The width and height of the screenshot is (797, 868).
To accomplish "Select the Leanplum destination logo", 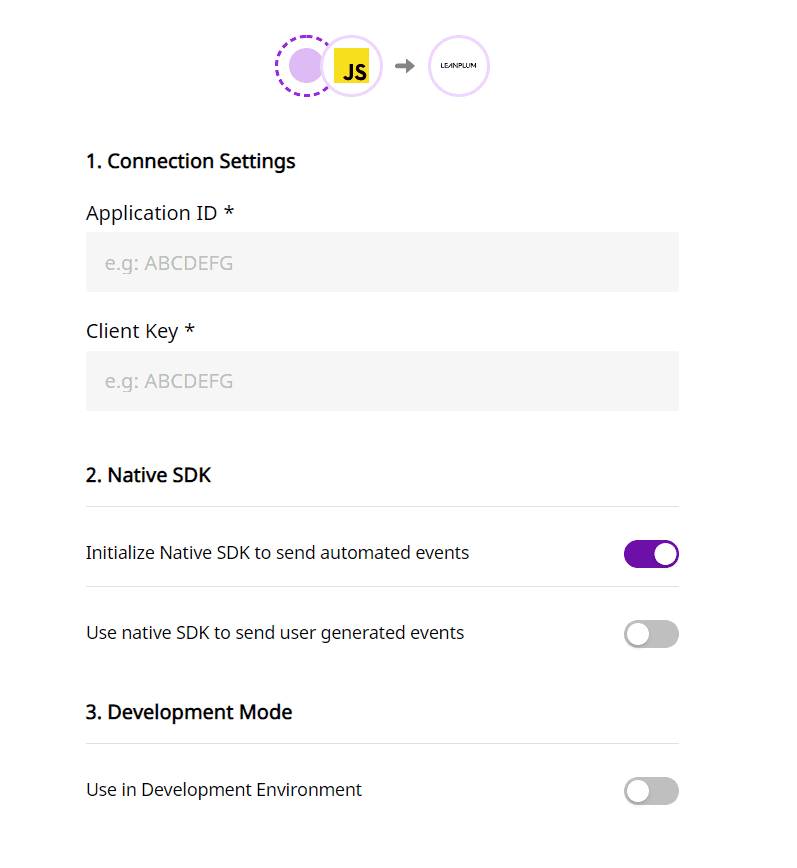I will point(458,66).
